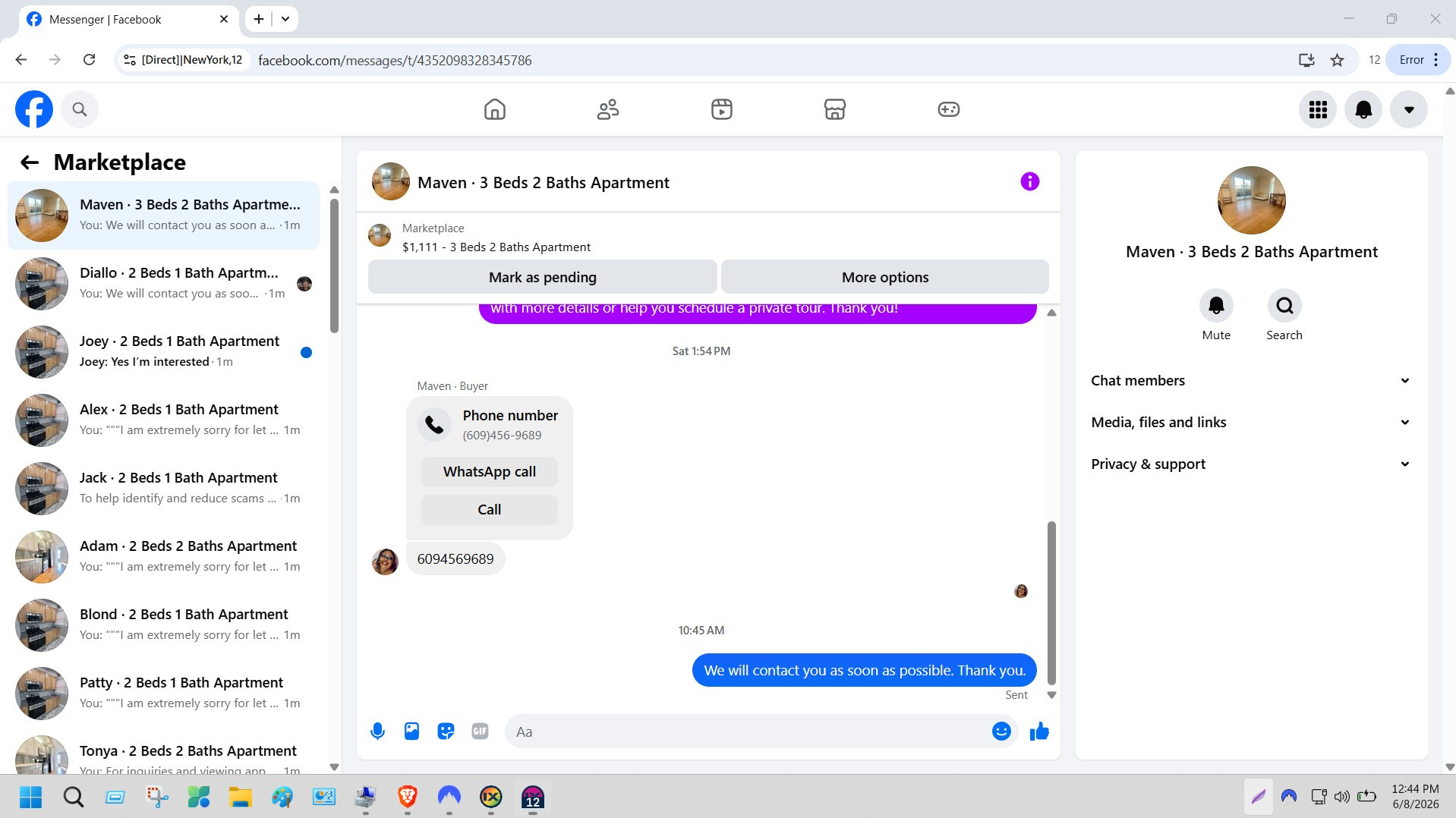This screenshot has width=1456, height=818.
Task: Click More options button
Action: (x=885, y=277)
